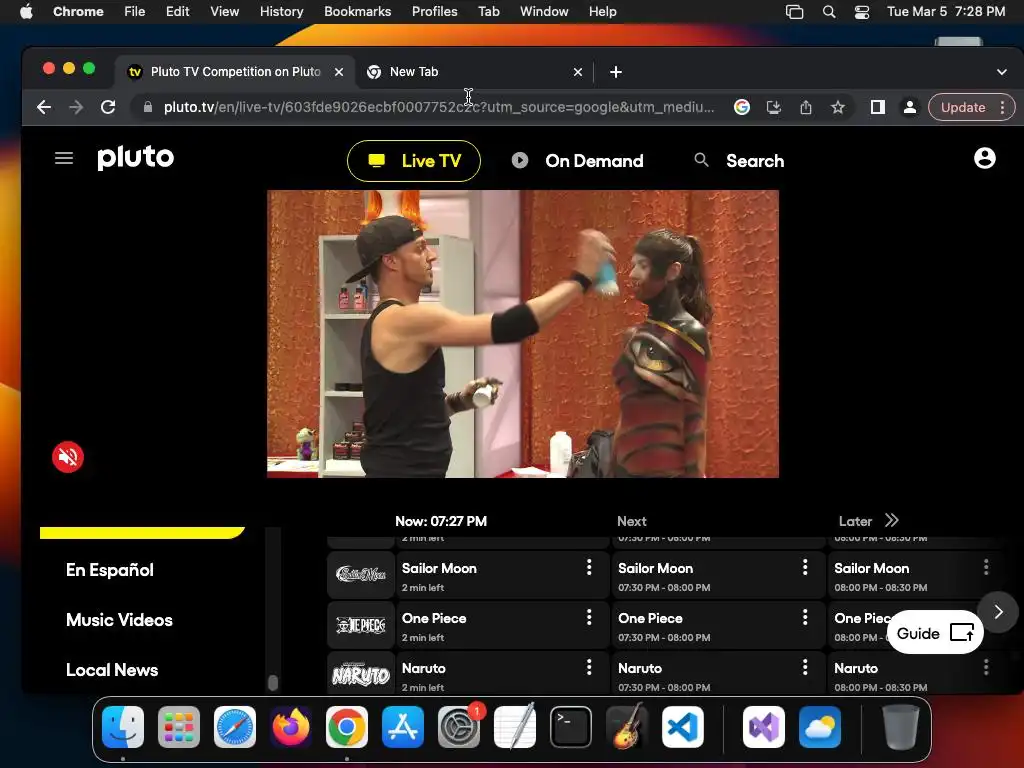Open the Pluto account profile icon
The image size is (1024, 768).
pyautogui.click(x=984, y=158)
